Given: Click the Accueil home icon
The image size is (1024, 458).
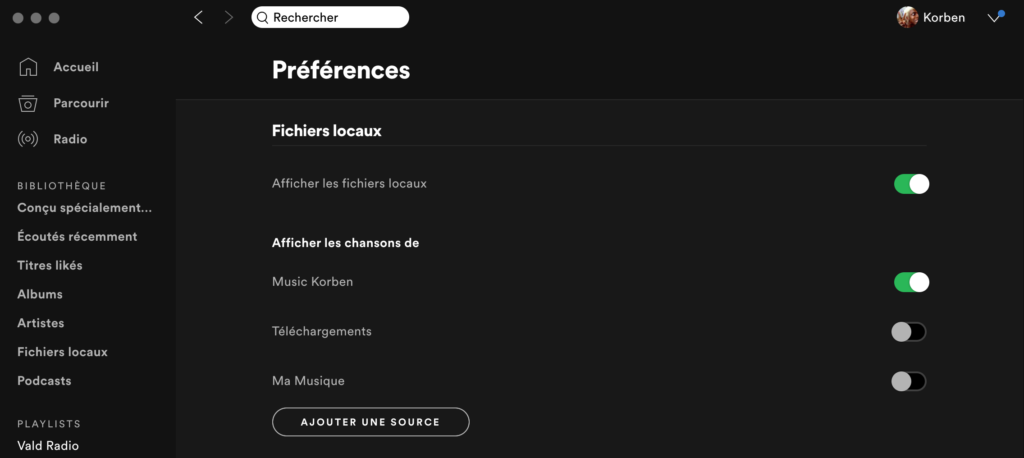Looking at the screenshot, I should coord(28,67).
